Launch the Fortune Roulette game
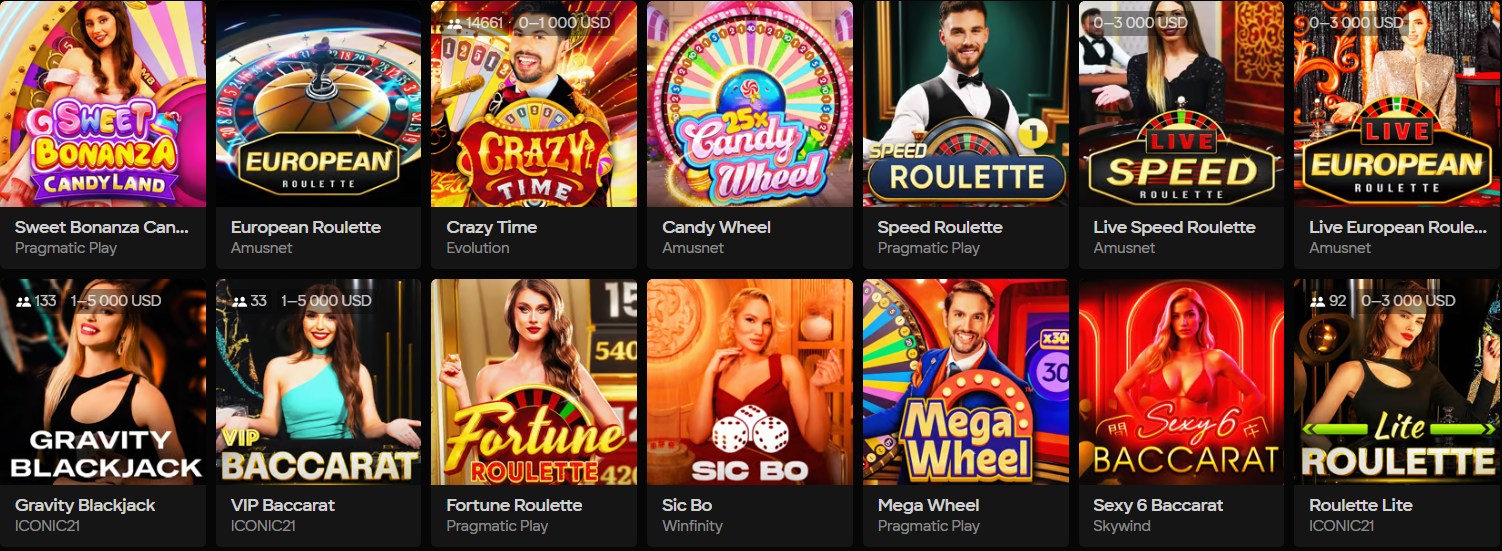Screen dimensions: 1502x551 (534, 382)
